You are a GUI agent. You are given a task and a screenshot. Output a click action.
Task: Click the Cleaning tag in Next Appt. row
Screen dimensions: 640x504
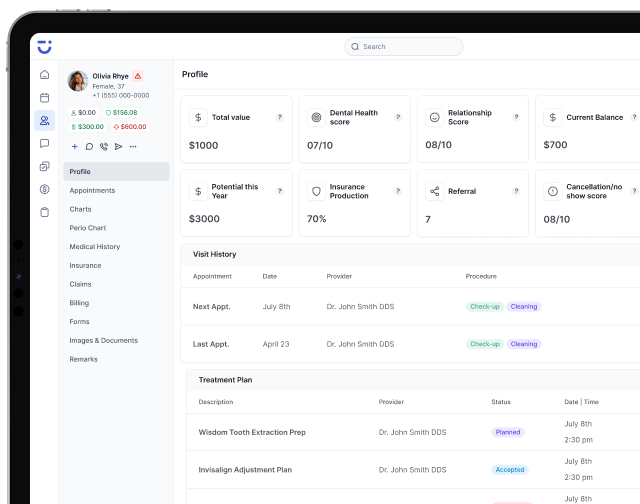click(524, 306)
